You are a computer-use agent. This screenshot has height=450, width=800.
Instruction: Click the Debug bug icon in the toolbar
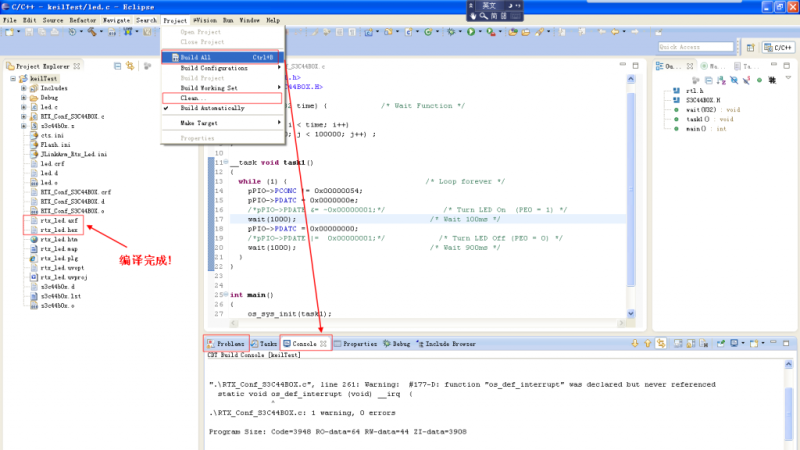point(453,32)
